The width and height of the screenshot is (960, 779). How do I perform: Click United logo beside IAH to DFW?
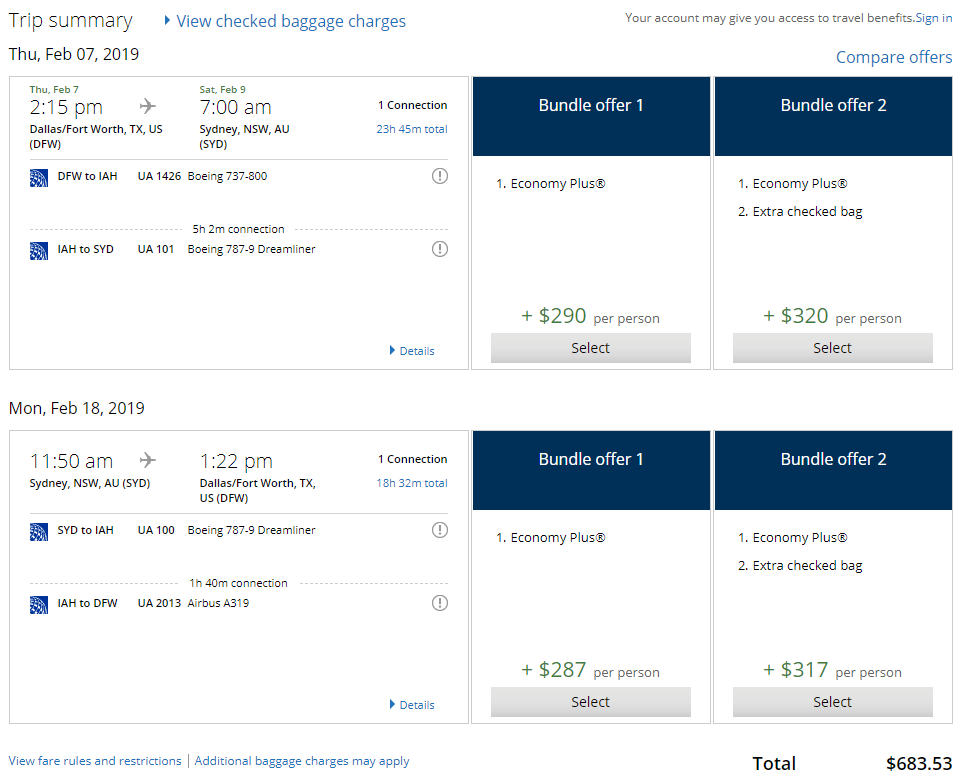pyautogui.click(x=39, y=604)
